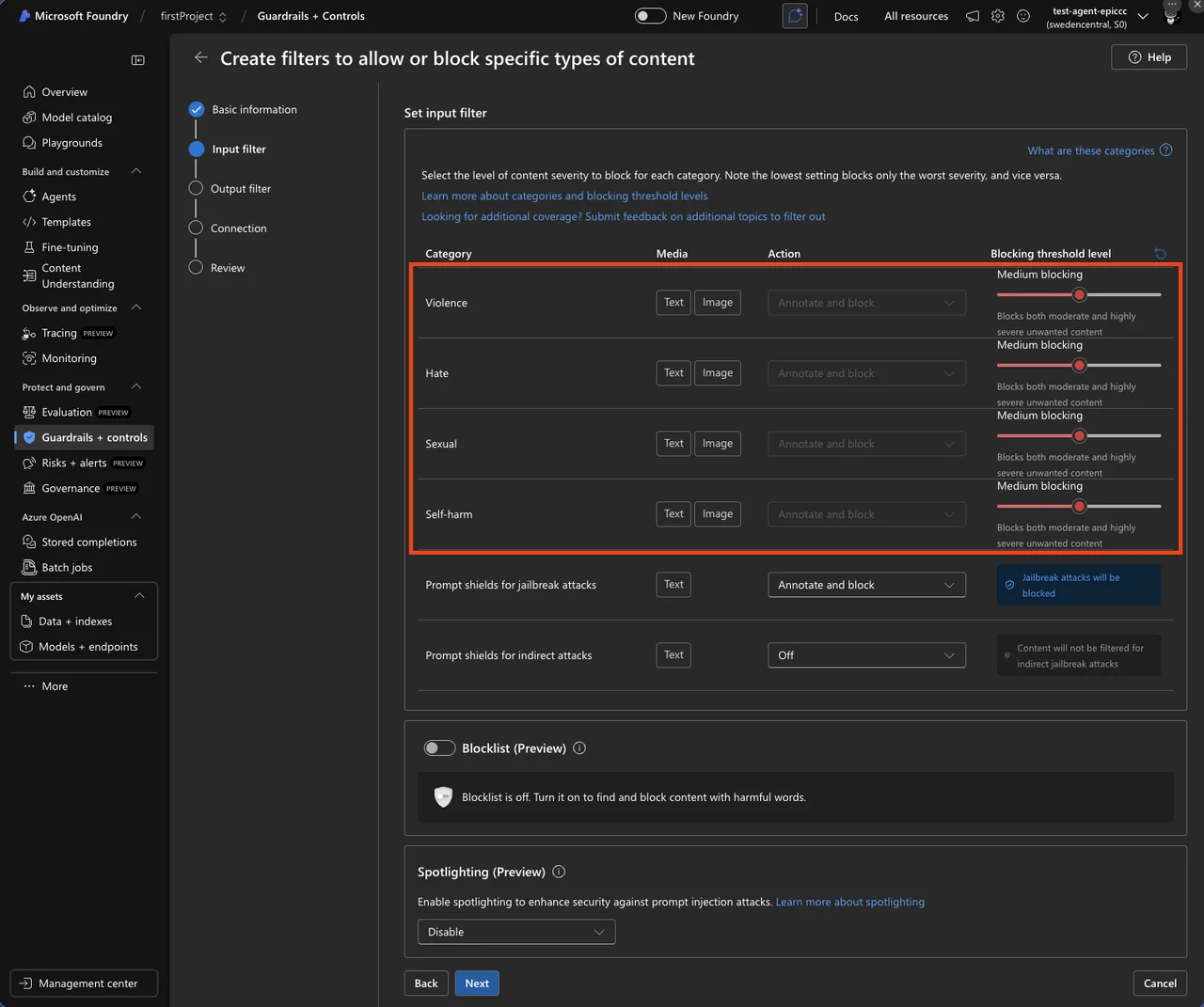
Task: Open the Microsoft Foundry home logo
Action: coord(25,16)
